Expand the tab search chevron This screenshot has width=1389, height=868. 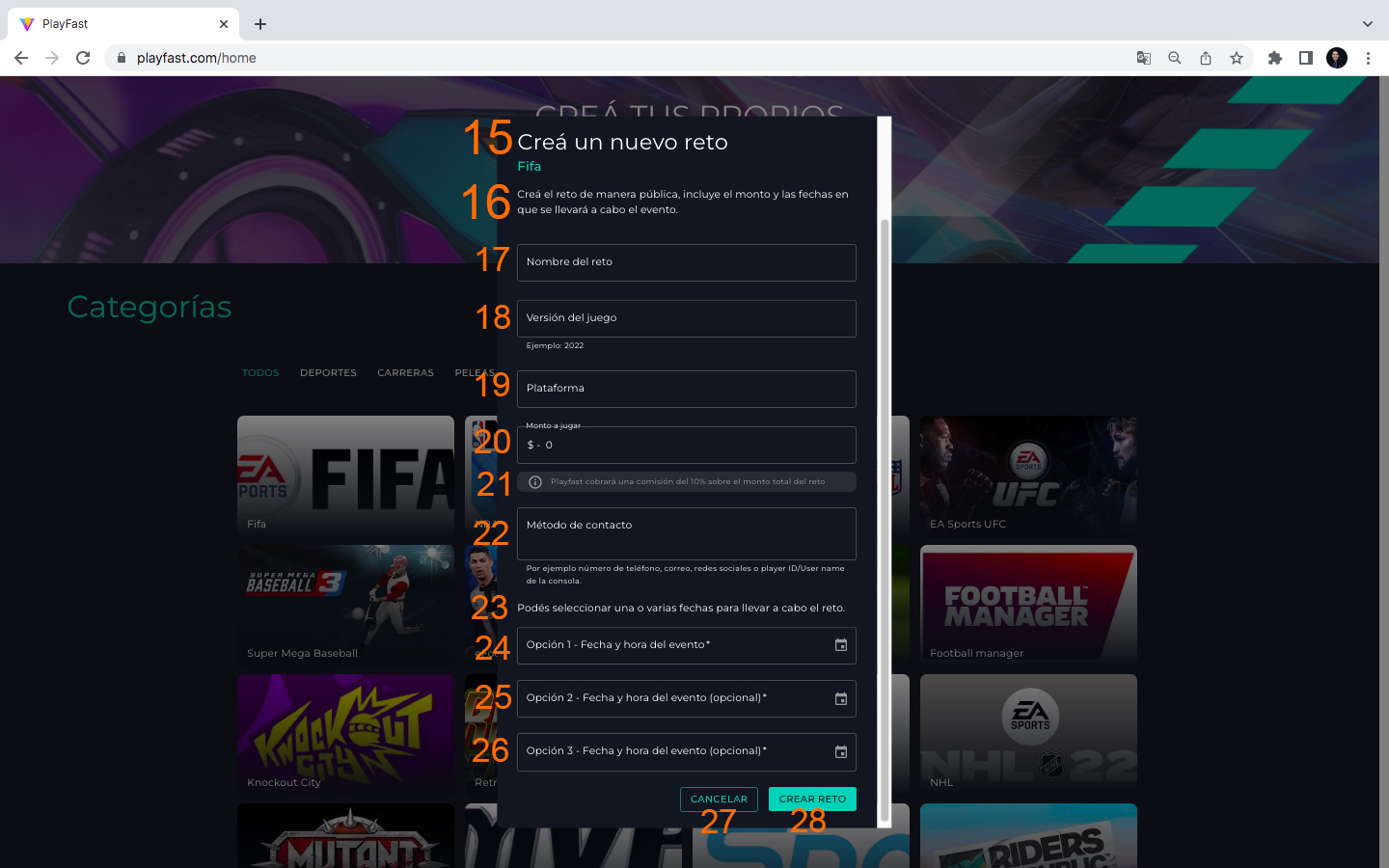click(x=1367, y=24)
